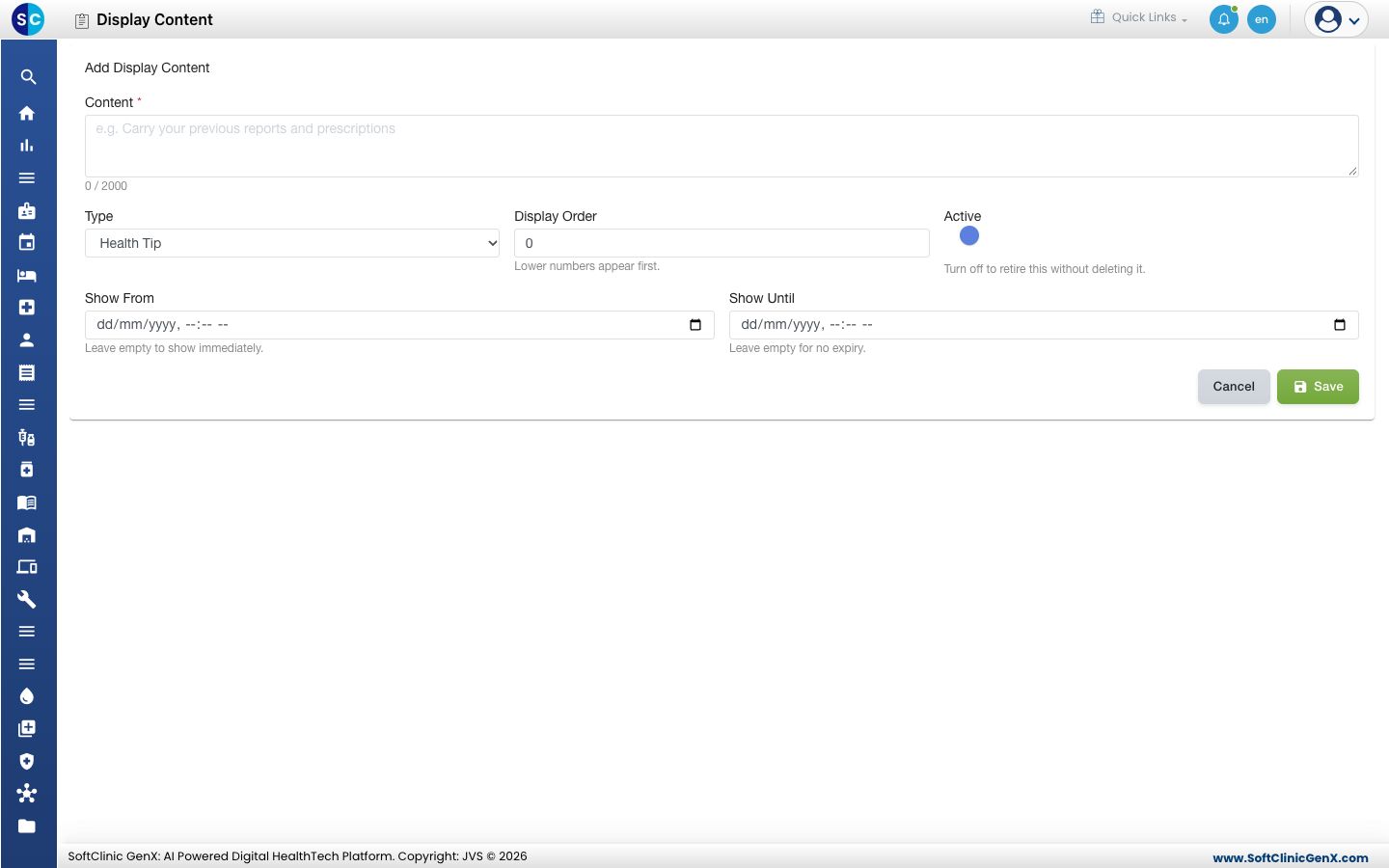Screen dimensions: 1389x868
Task: Click the Display Content page title
Action: tap(154, 19)
